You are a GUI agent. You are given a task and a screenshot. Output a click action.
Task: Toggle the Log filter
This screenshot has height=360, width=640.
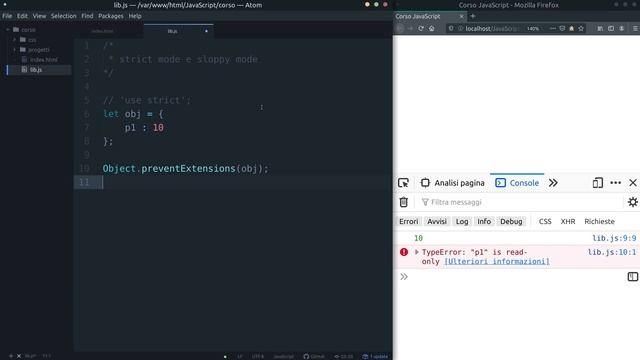pyautogui.click(x=462, y=221)
